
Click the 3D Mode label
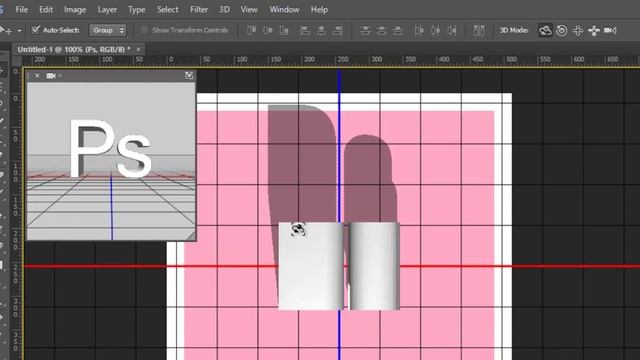[x=514, y=30]
